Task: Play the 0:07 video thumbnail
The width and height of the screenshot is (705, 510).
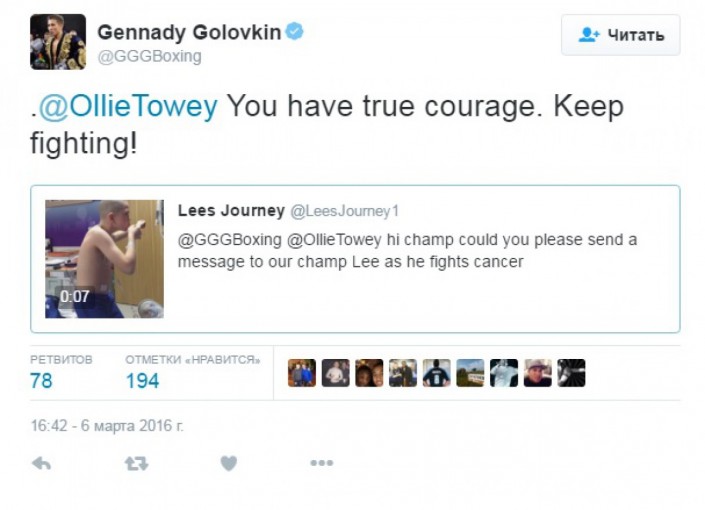Action: 104,258
